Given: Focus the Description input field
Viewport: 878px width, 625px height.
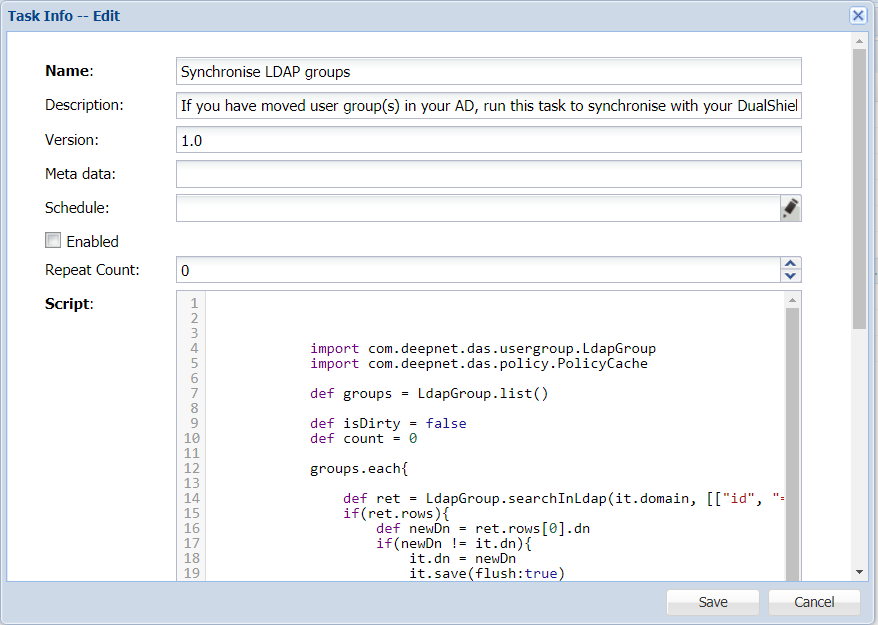Looking at the screenshot, I should tap(488, 105).
